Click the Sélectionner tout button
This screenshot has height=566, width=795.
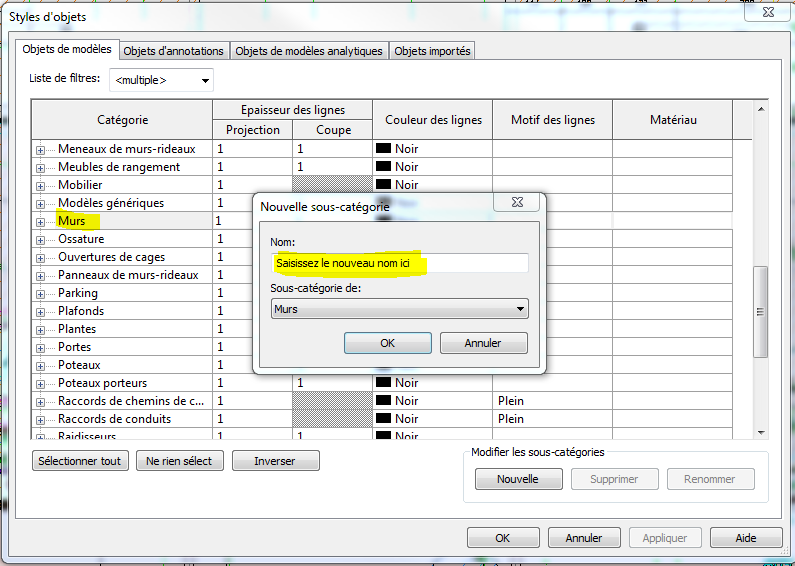(x=80, y=461)
